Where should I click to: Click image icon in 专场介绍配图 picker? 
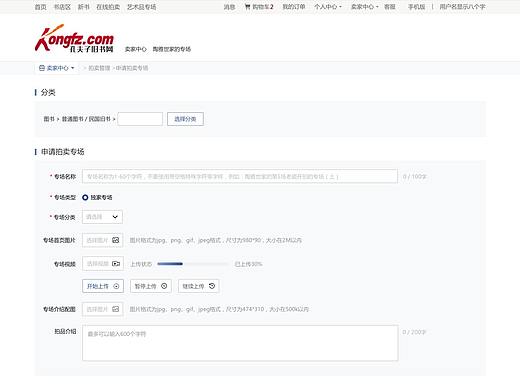(116, 309)
